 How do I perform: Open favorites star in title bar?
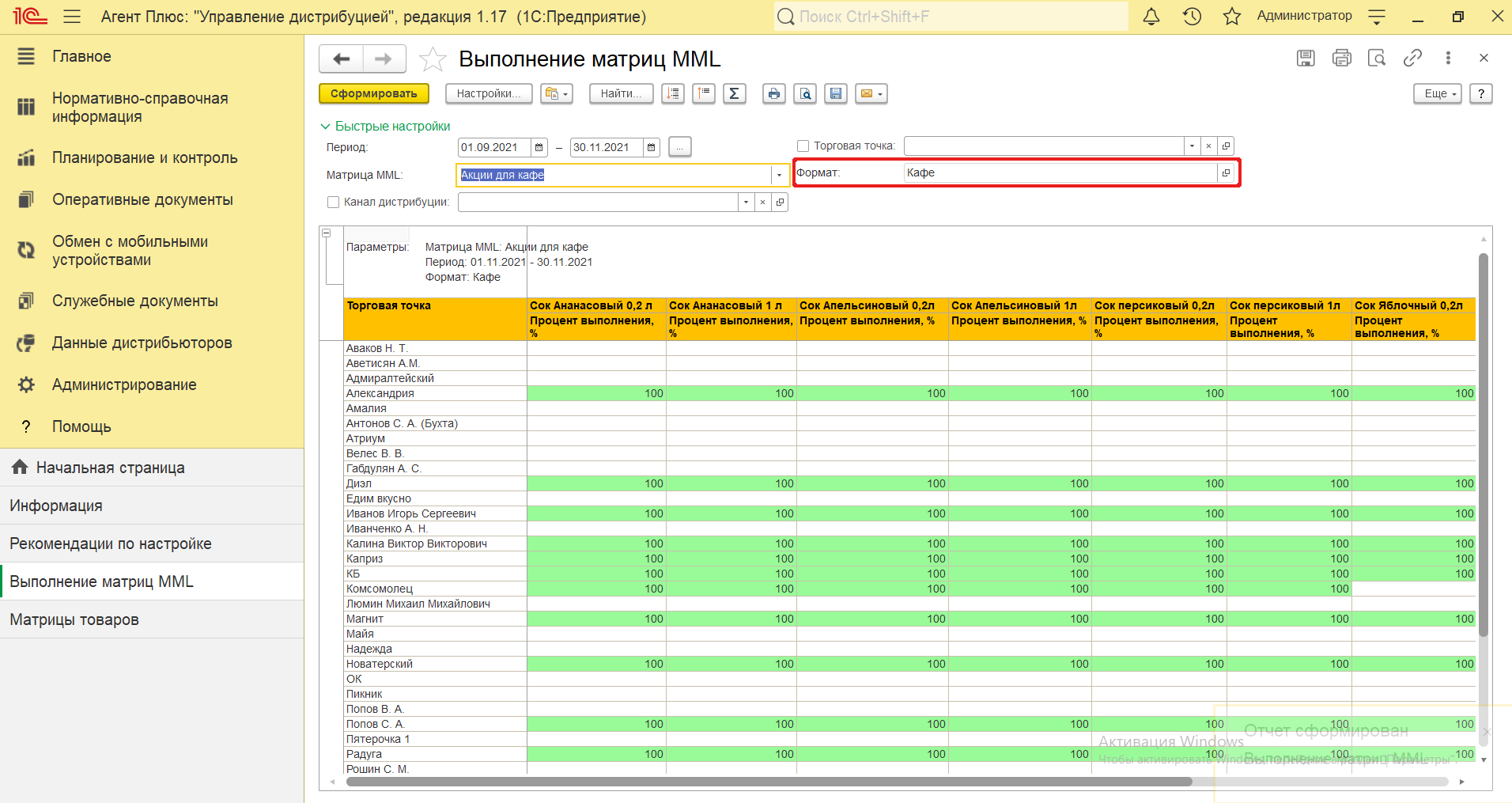point(1232,17)
